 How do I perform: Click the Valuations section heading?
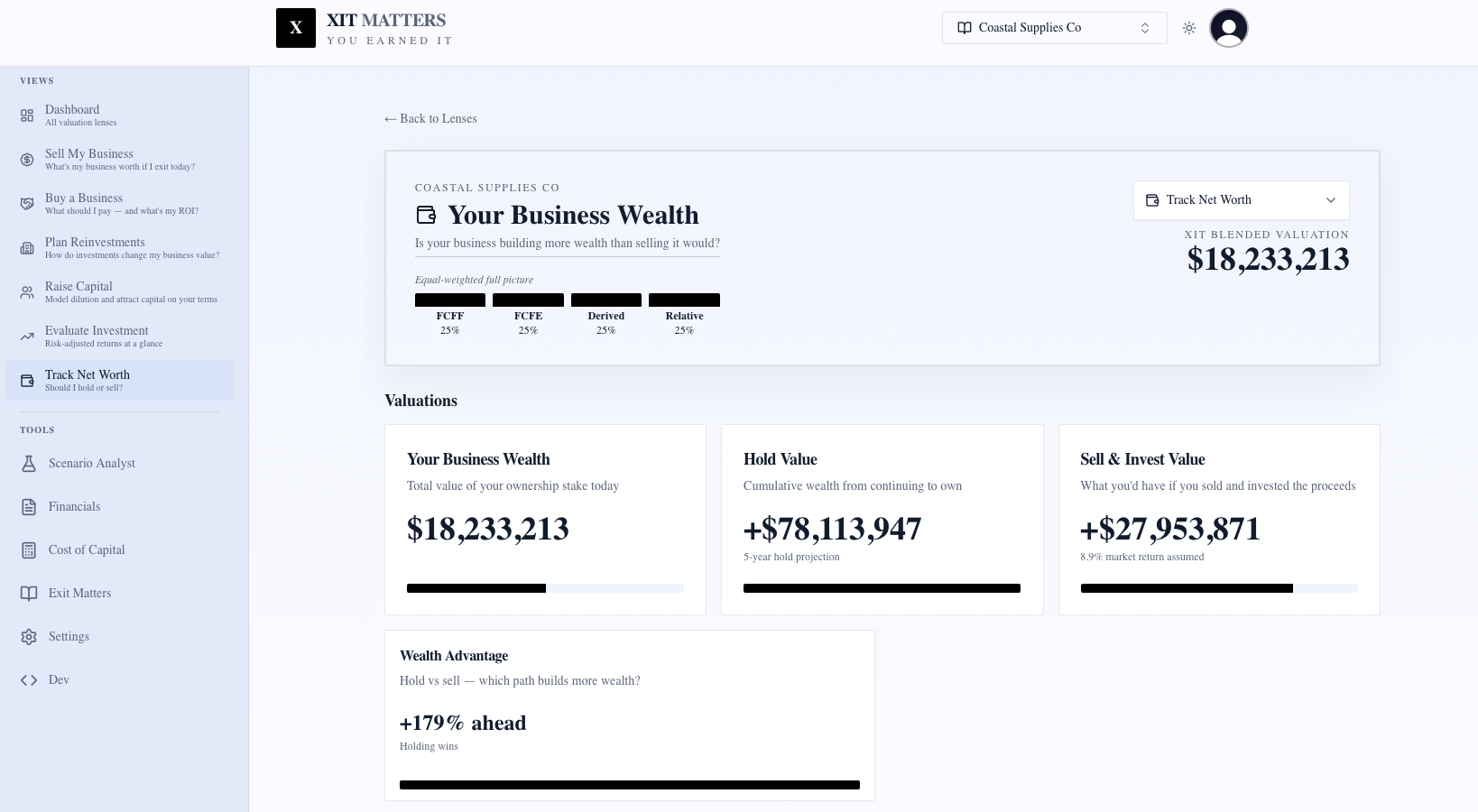point(420,401)
